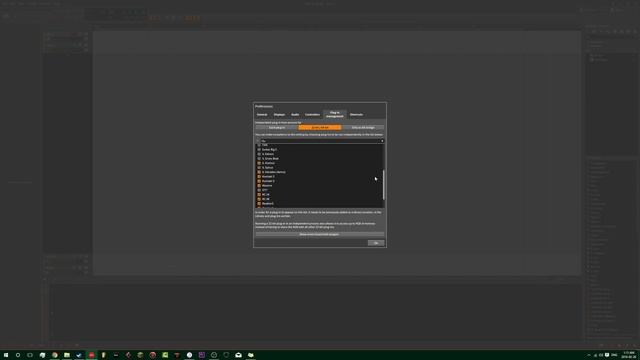Image resolution: width=640 pixels, height=360 pixels.
Task: Toggle the Reaktor 5 plug-in checkbox
Action: pos(259,204)
